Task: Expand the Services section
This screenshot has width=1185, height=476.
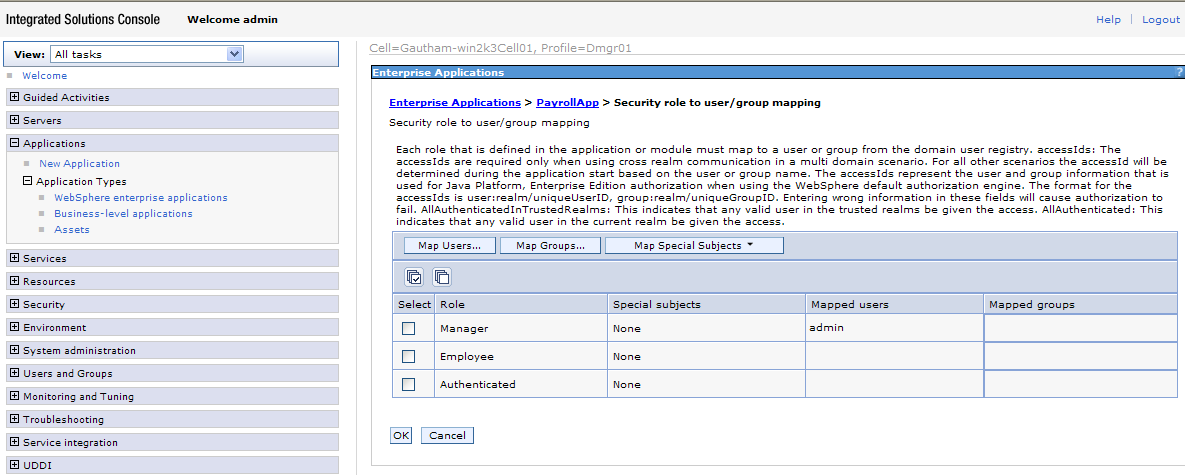Action: [14, 258]
